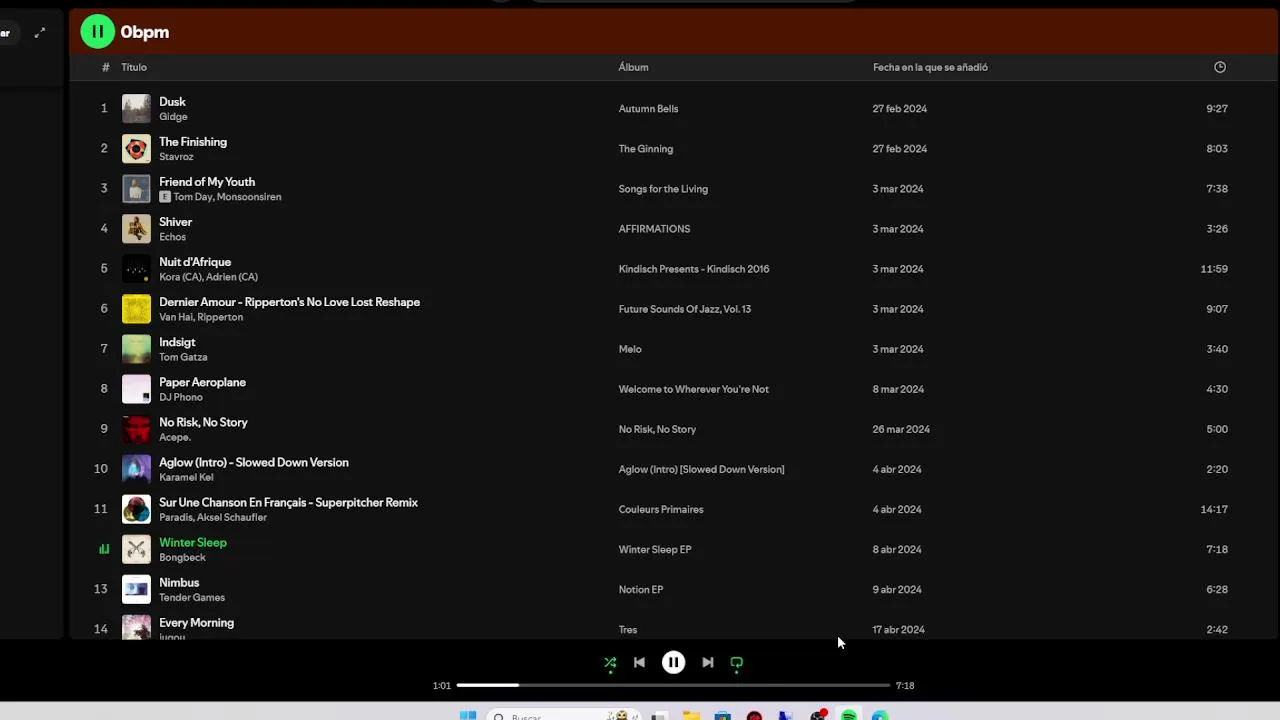Open The Ginning album link

646,148
